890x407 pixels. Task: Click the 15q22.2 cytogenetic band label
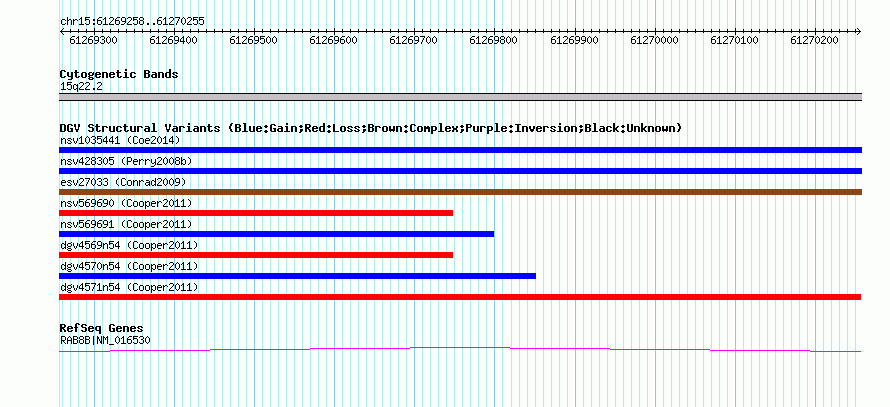pos(81,87)
